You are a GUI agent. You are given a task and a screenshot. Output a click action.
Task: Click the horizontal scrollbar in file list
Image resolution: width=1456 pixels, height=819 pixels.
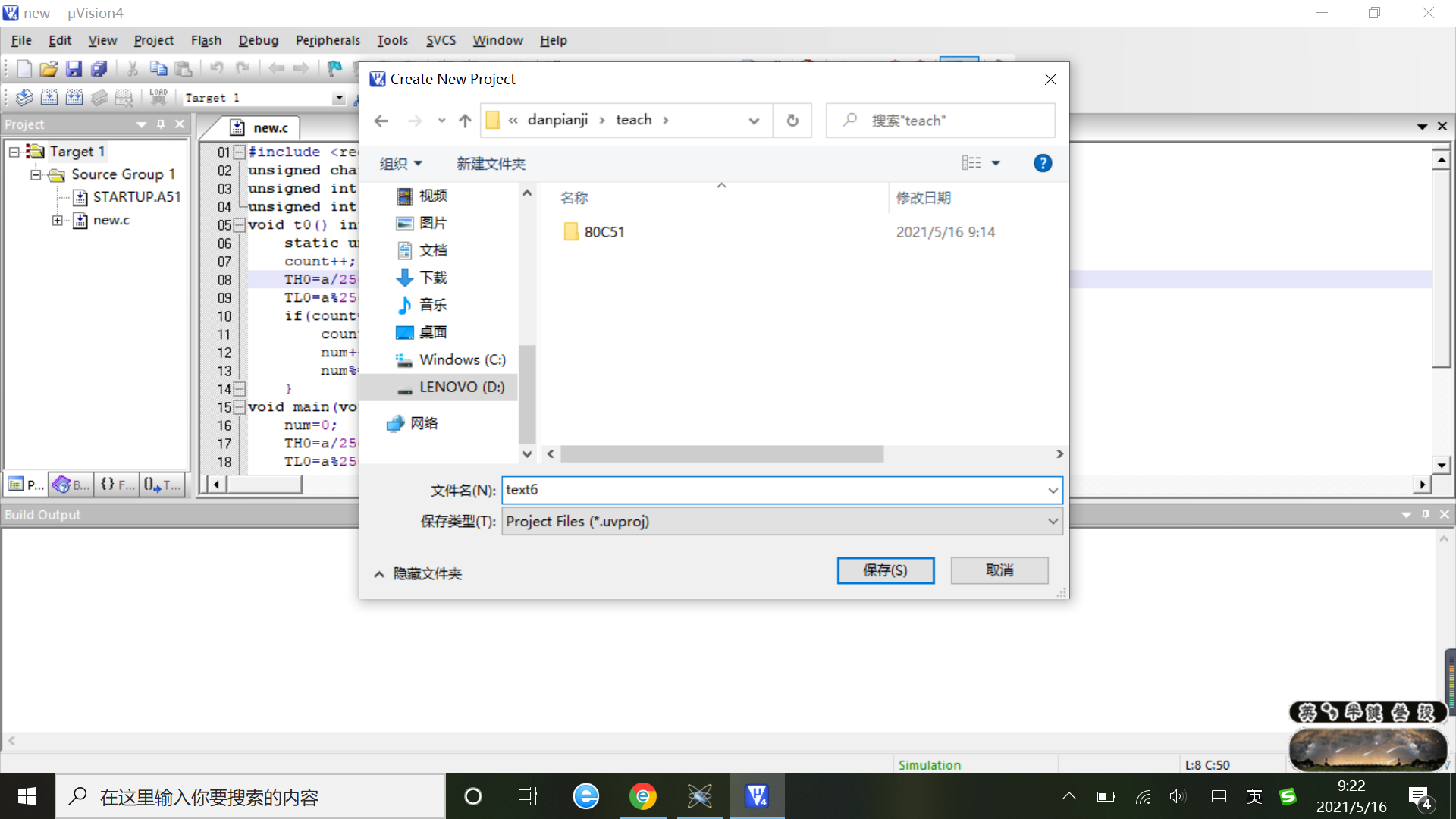[722, 453]
